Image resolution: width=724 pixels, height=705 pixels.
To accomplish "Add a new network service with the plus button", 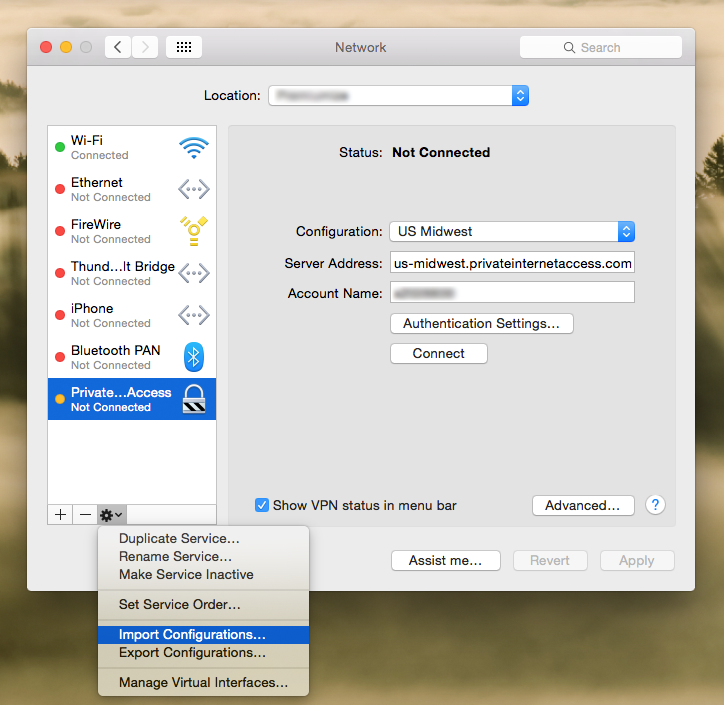I will (x=60, y=514).
